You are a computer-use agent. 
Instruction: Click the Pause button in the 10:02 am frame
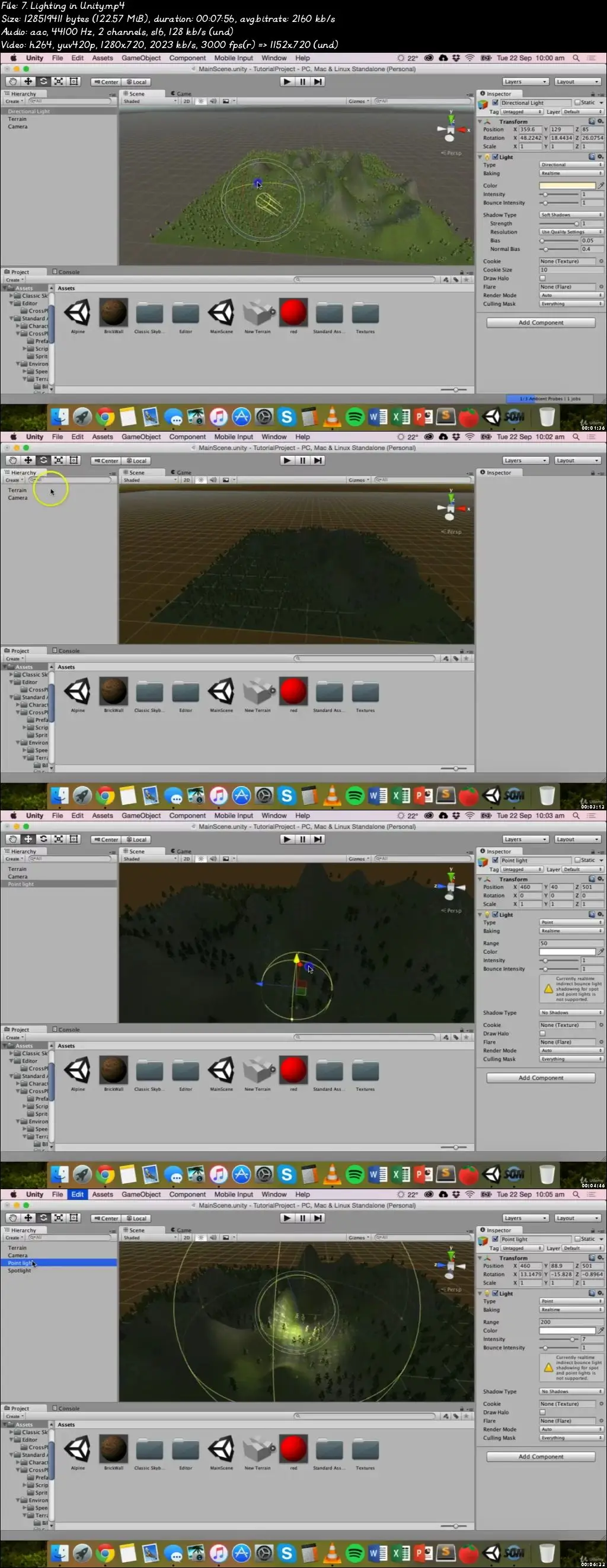[302, 460]
